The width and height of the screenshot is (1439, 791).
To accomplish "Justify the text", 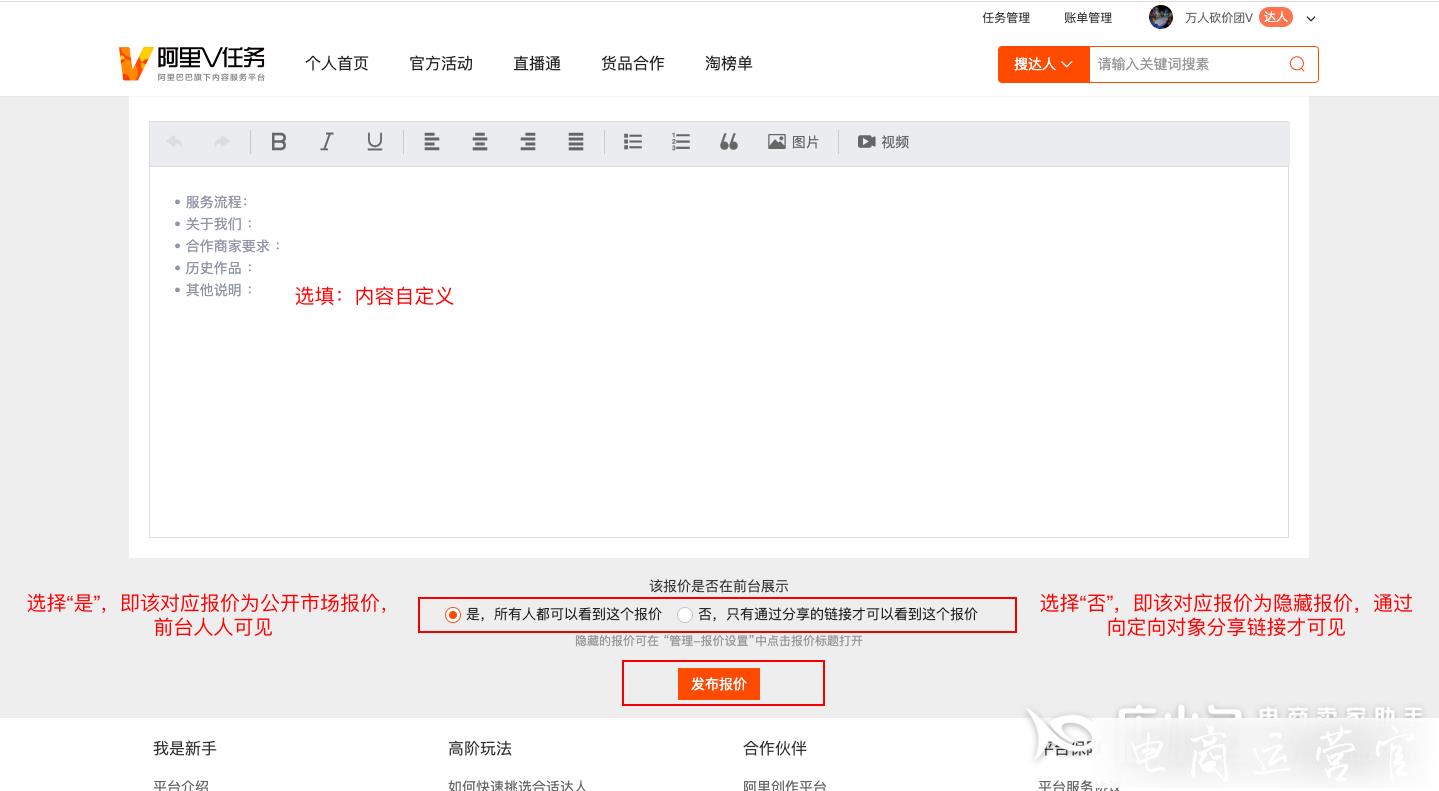I will pos(576,142).
